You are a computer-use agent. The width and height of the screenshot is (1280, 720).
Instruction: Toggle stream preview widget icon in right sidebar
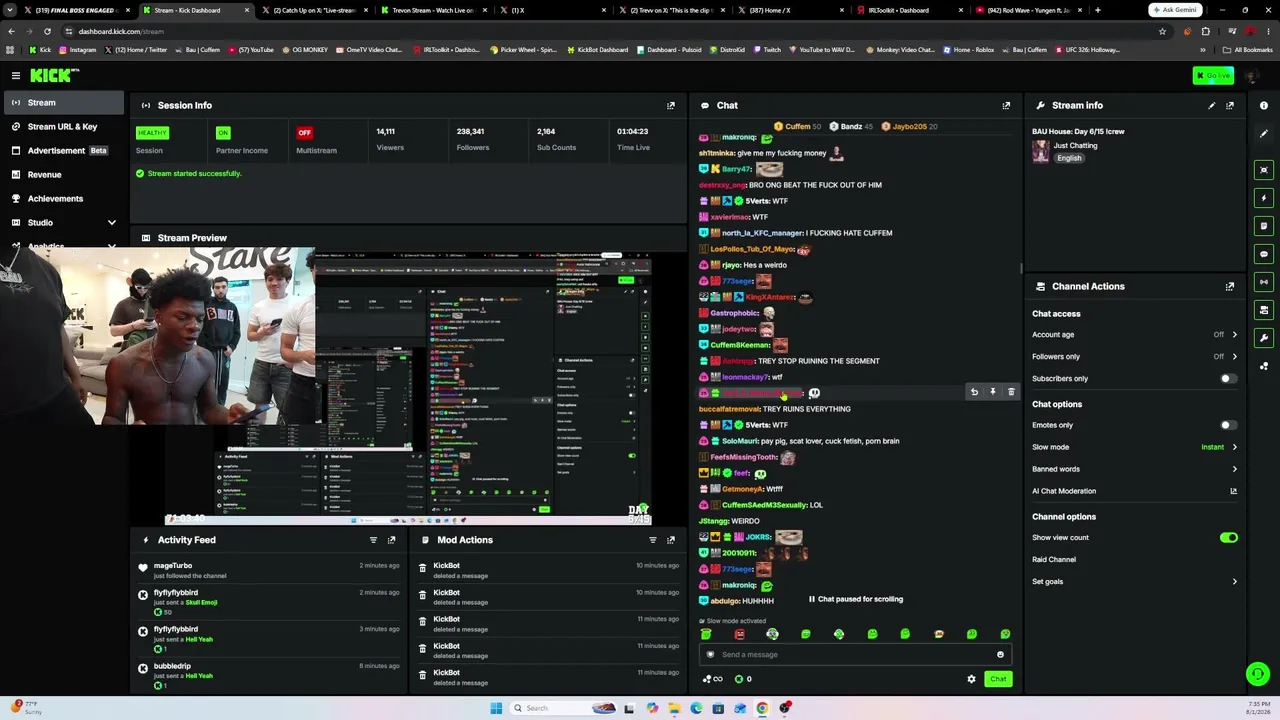[x=1264, y=170]
